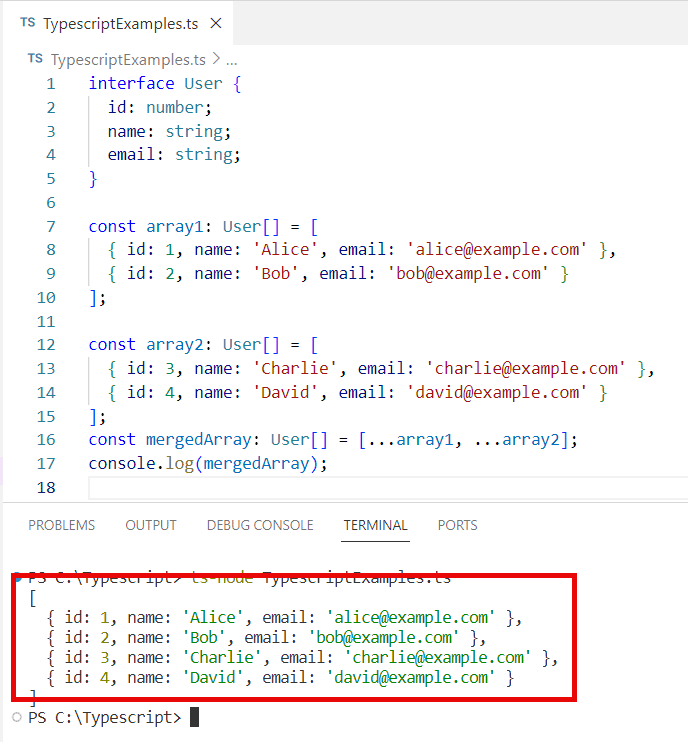The width and height of the screenshot is (688, 742).
Task: Click 'mergedArray' identifier on line 16
Action: (x=198, y=440)
